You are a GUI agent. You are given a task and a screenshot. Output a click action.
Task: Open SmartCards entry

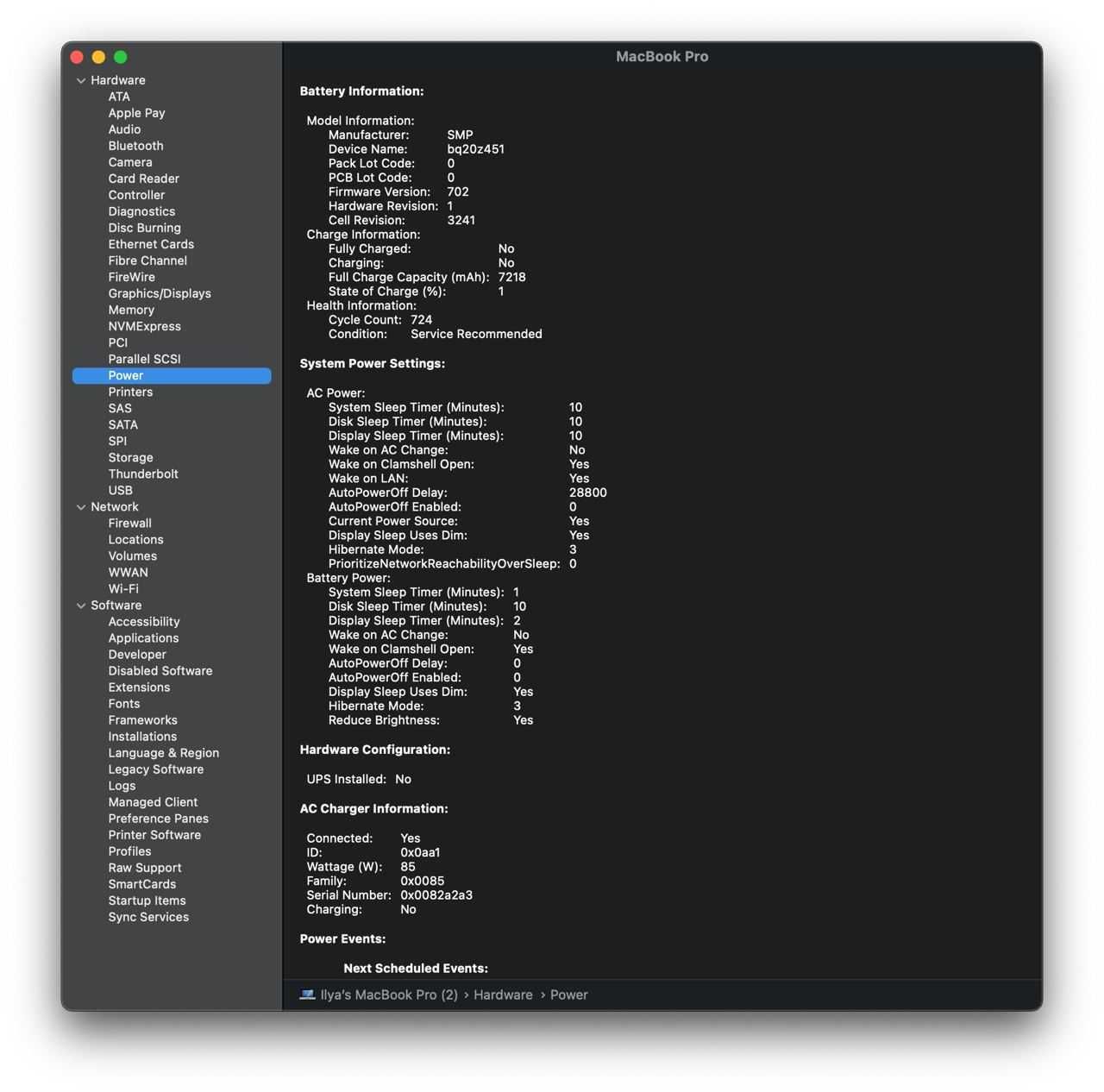[x=142, y=884]
